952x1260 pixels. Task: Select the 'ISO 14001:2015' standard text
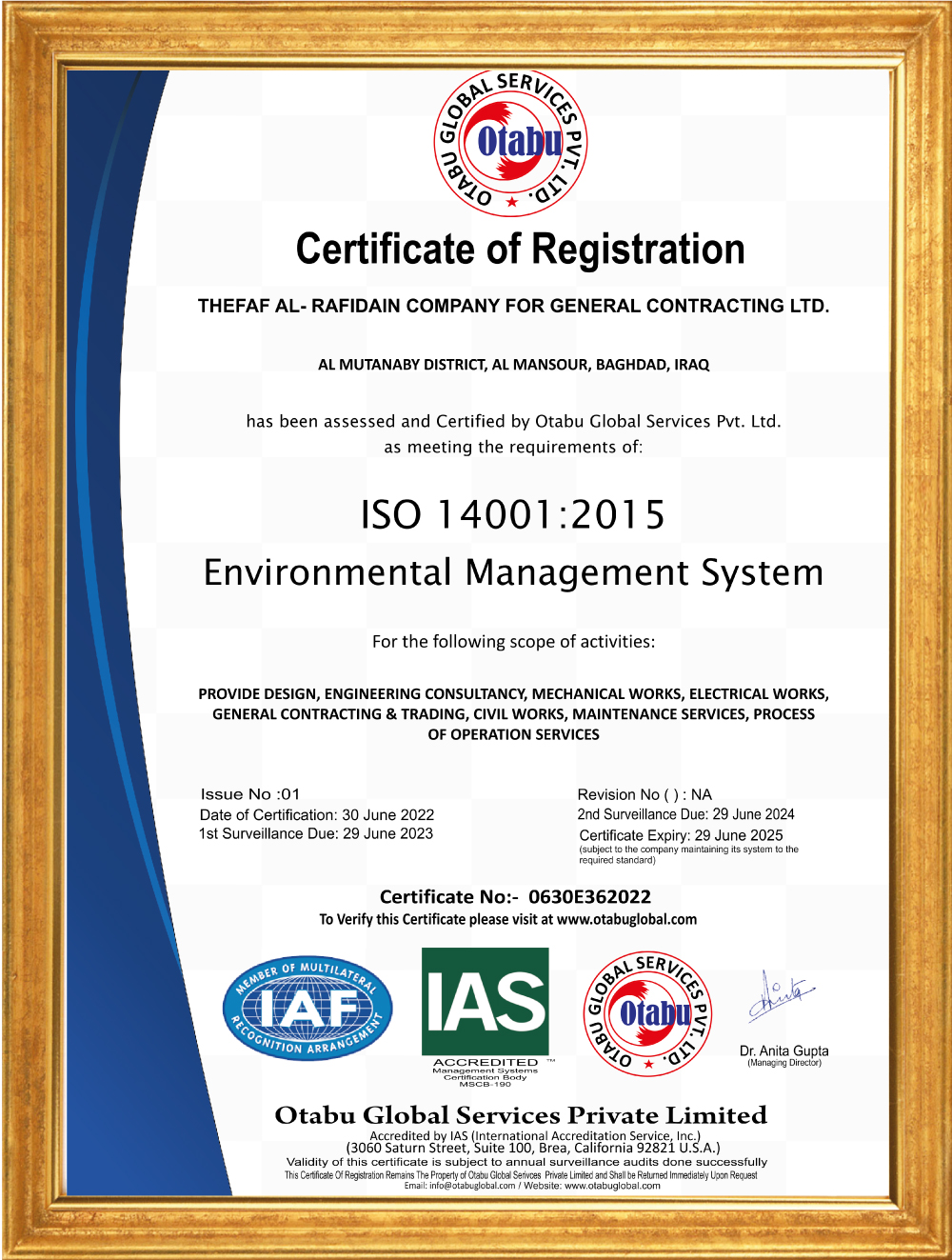click(513, 514)
